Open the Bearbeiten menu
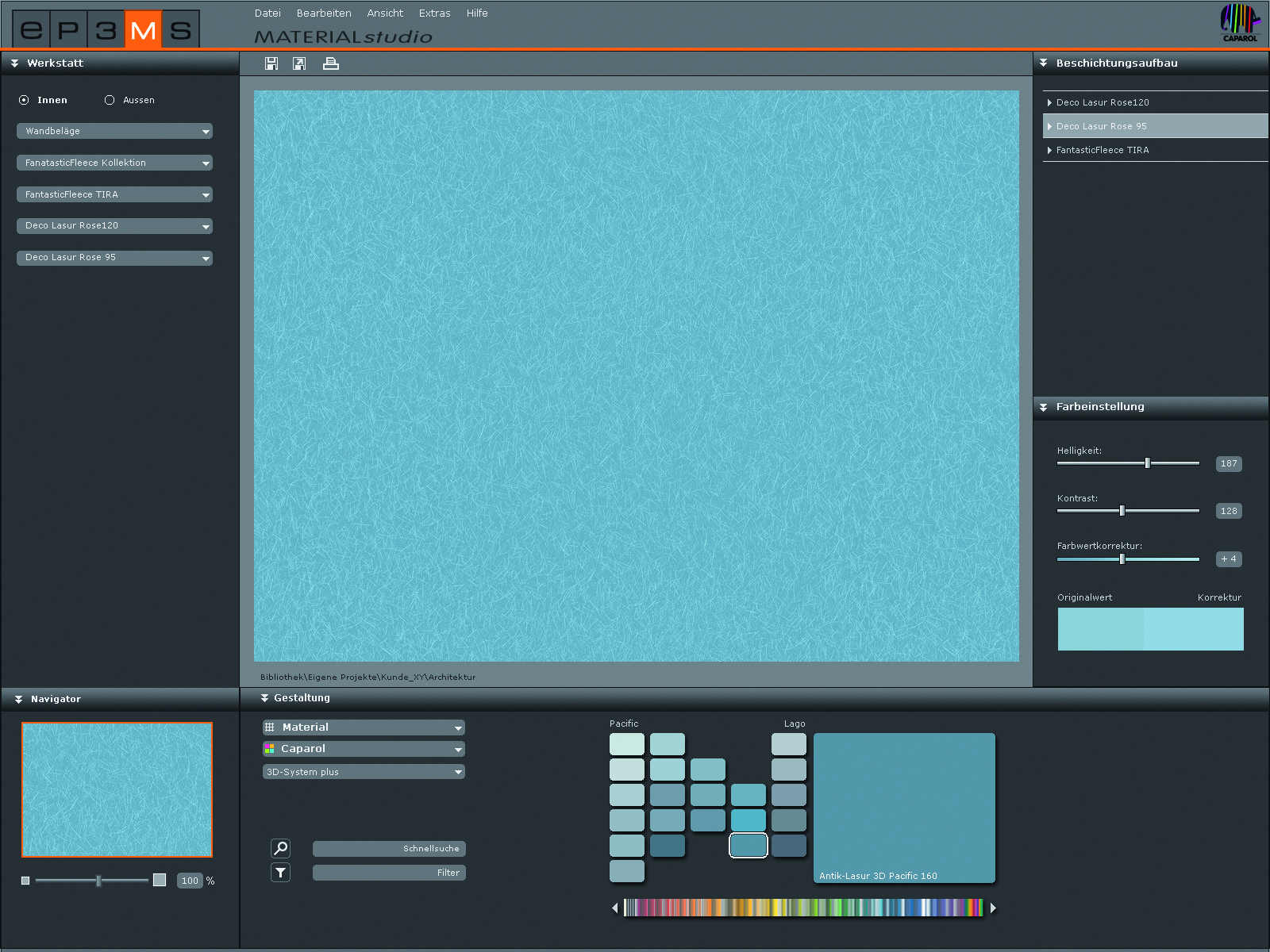Screen dimensions: 1270x952 324,13
